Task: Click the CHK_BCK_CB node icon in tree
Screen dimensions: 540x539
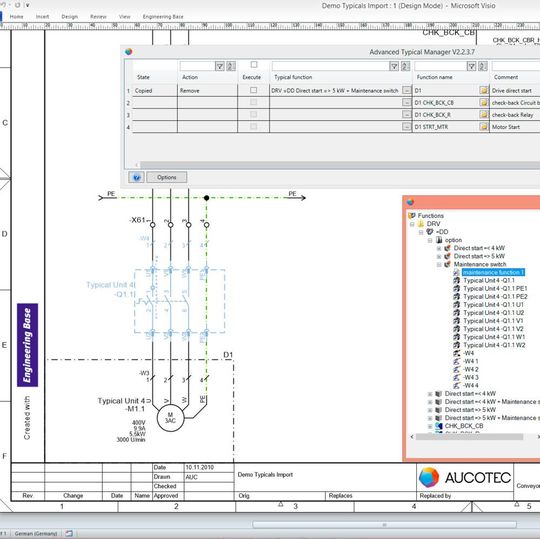Action: point(438,426)
